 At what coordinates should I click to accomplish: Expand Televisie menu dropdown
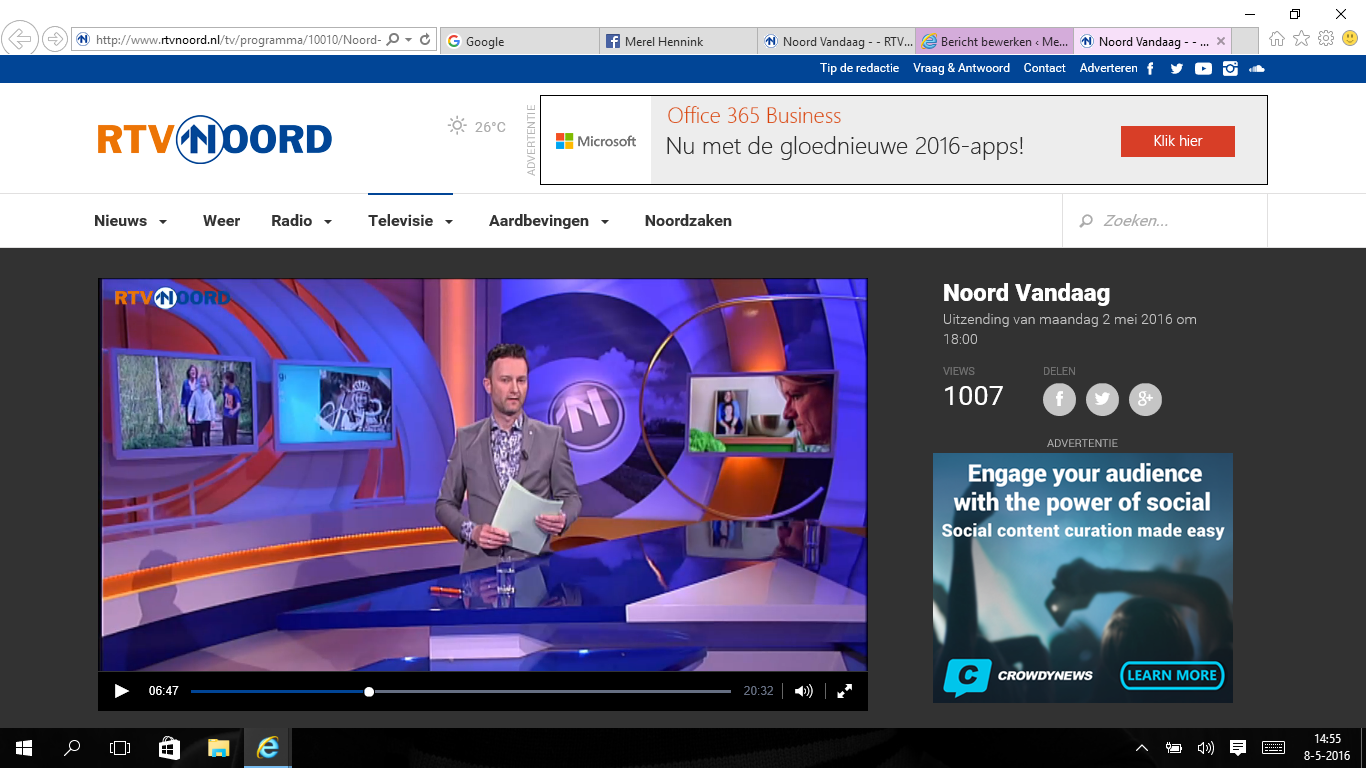point(449,222)
